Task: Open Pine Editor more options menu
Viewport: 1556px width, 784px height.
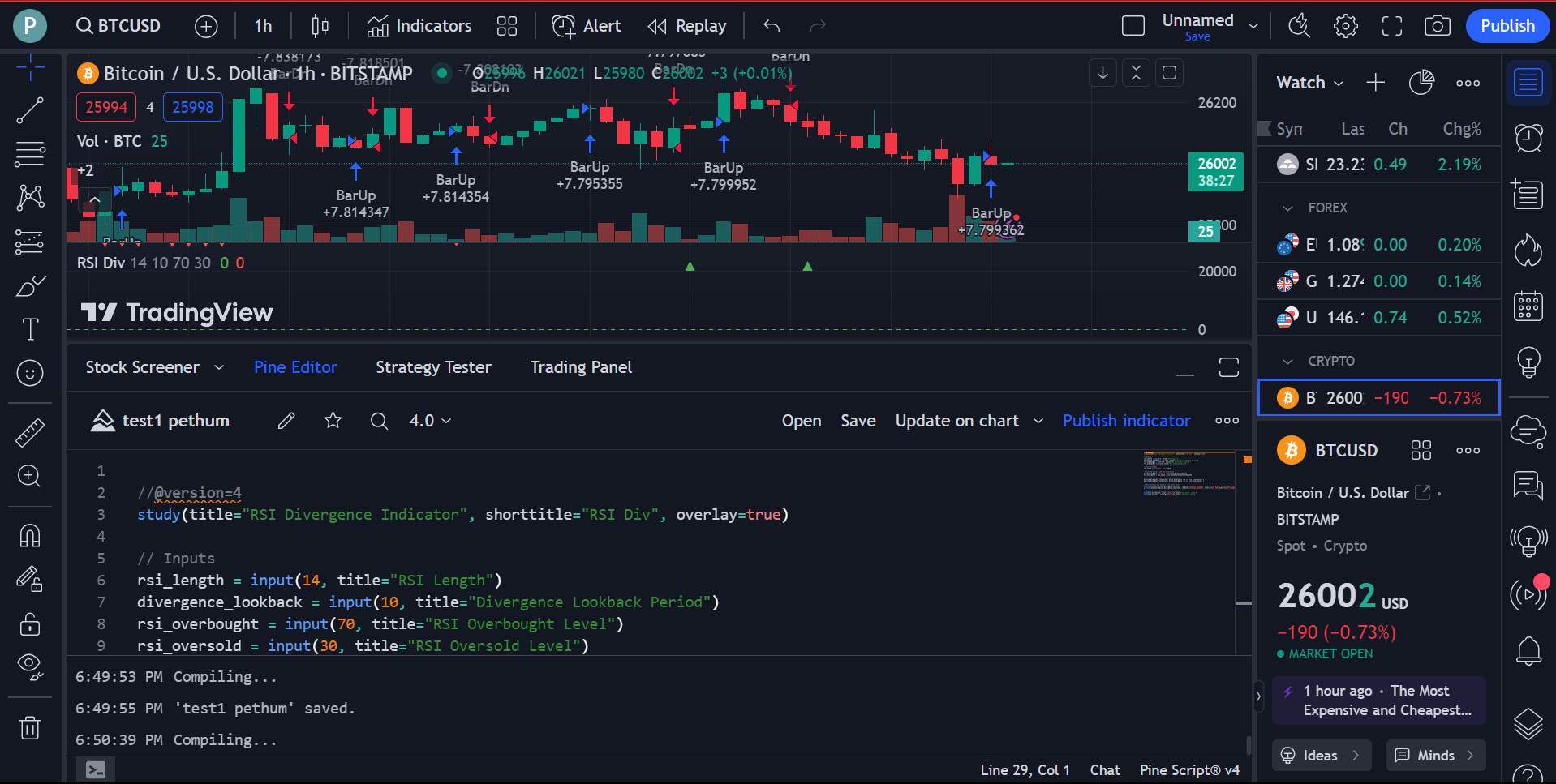Action: (1227, 421)
